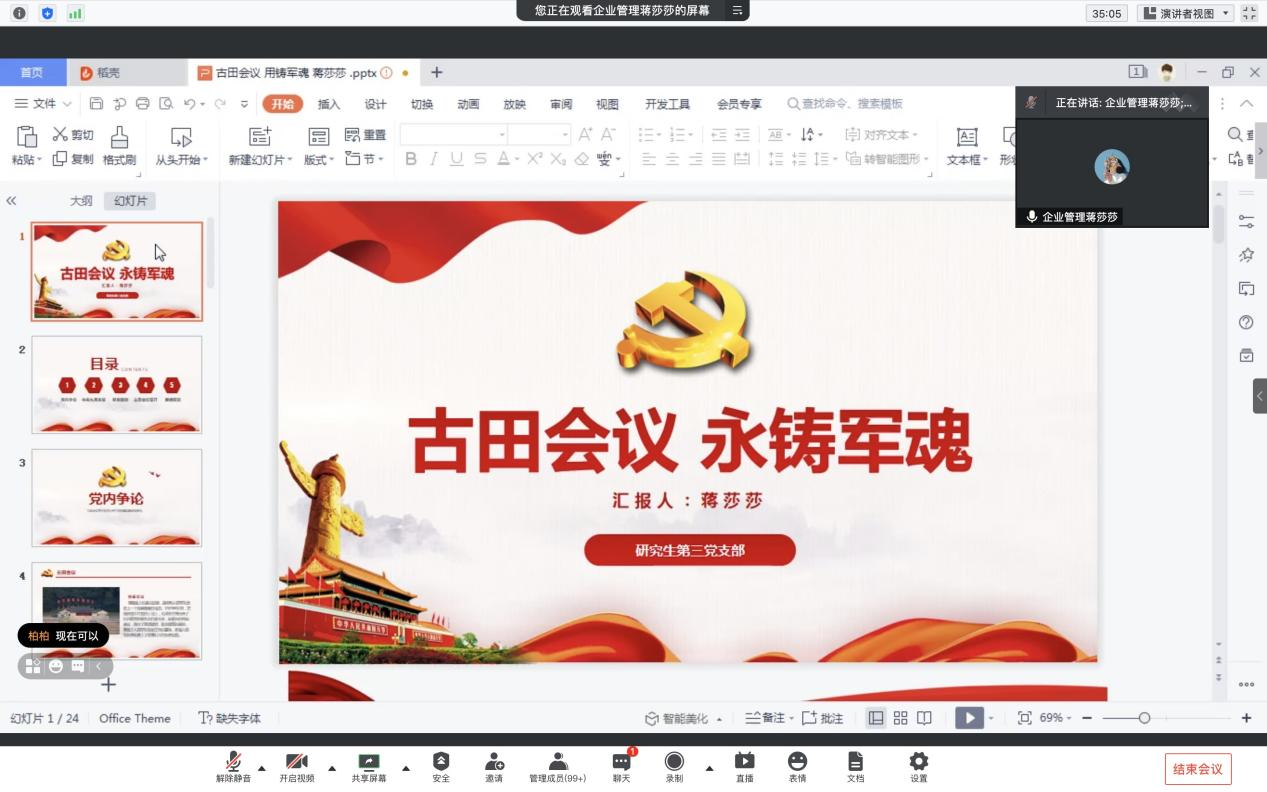Click the zoom slider handle
This screenshot has height=792, width=1267.
coord(1144,718)
